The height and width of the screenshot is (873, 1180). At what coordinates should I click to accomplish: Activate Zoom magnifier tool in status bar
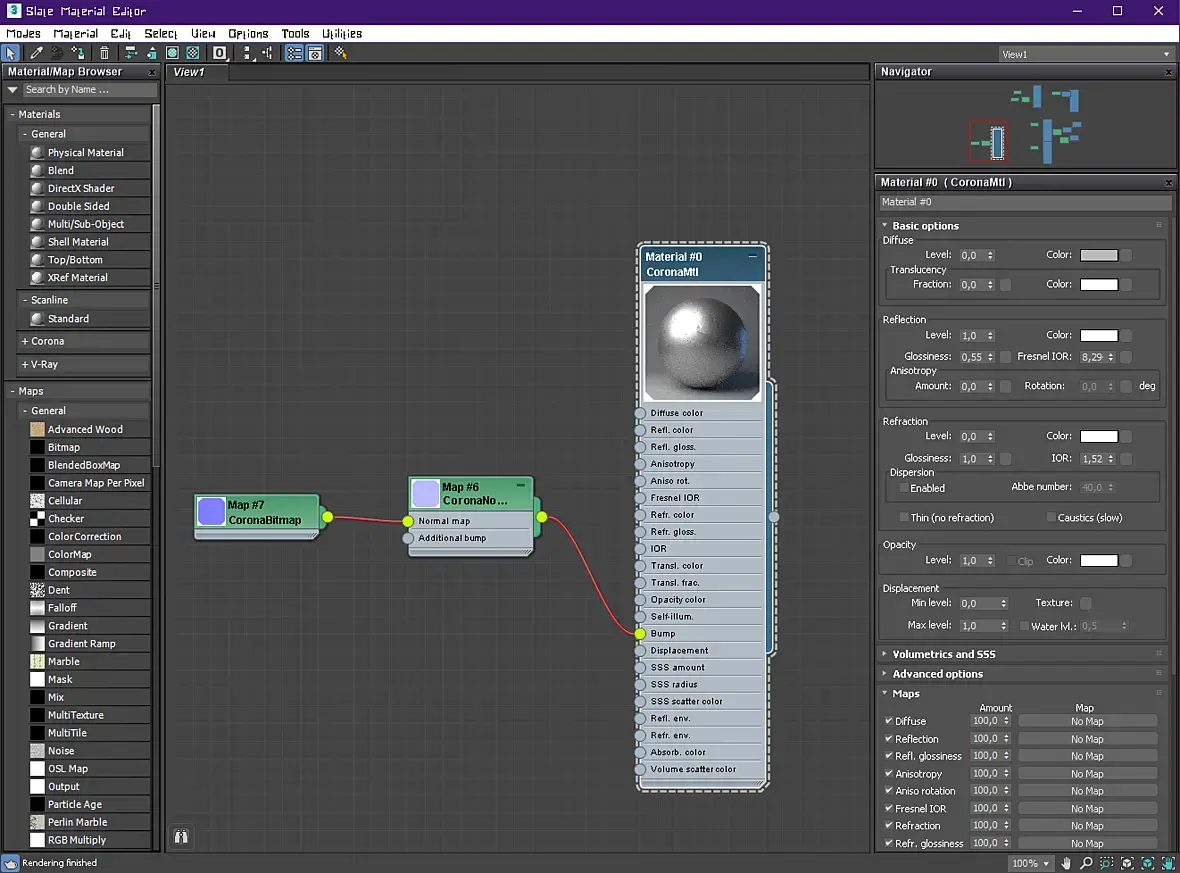point(1086,863)
